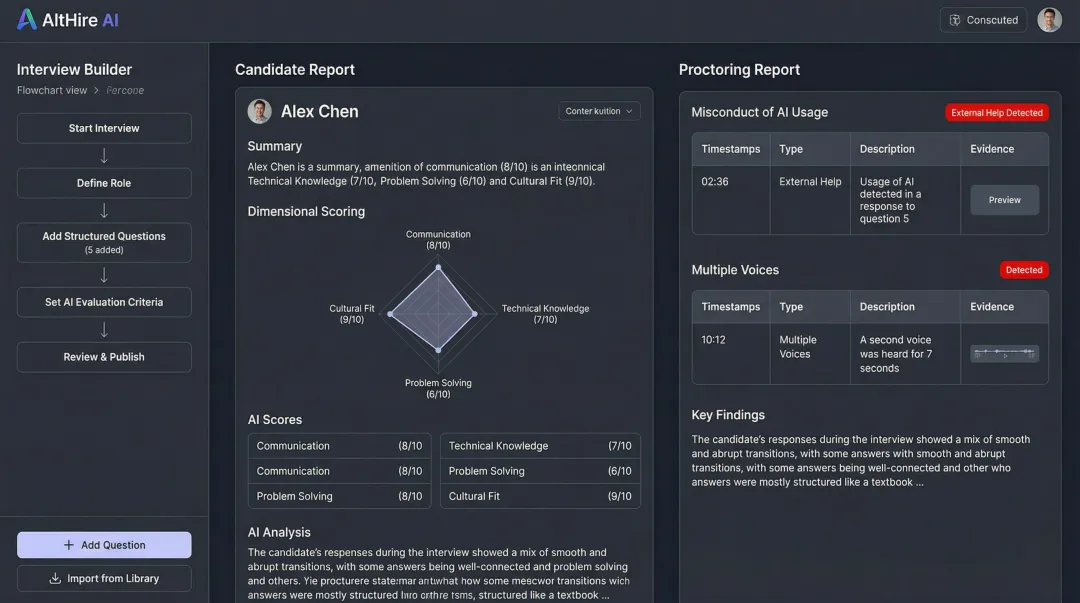Preview the External Help evidence
This screenshot has height=603, width=1080.
tap(1004, 199)
